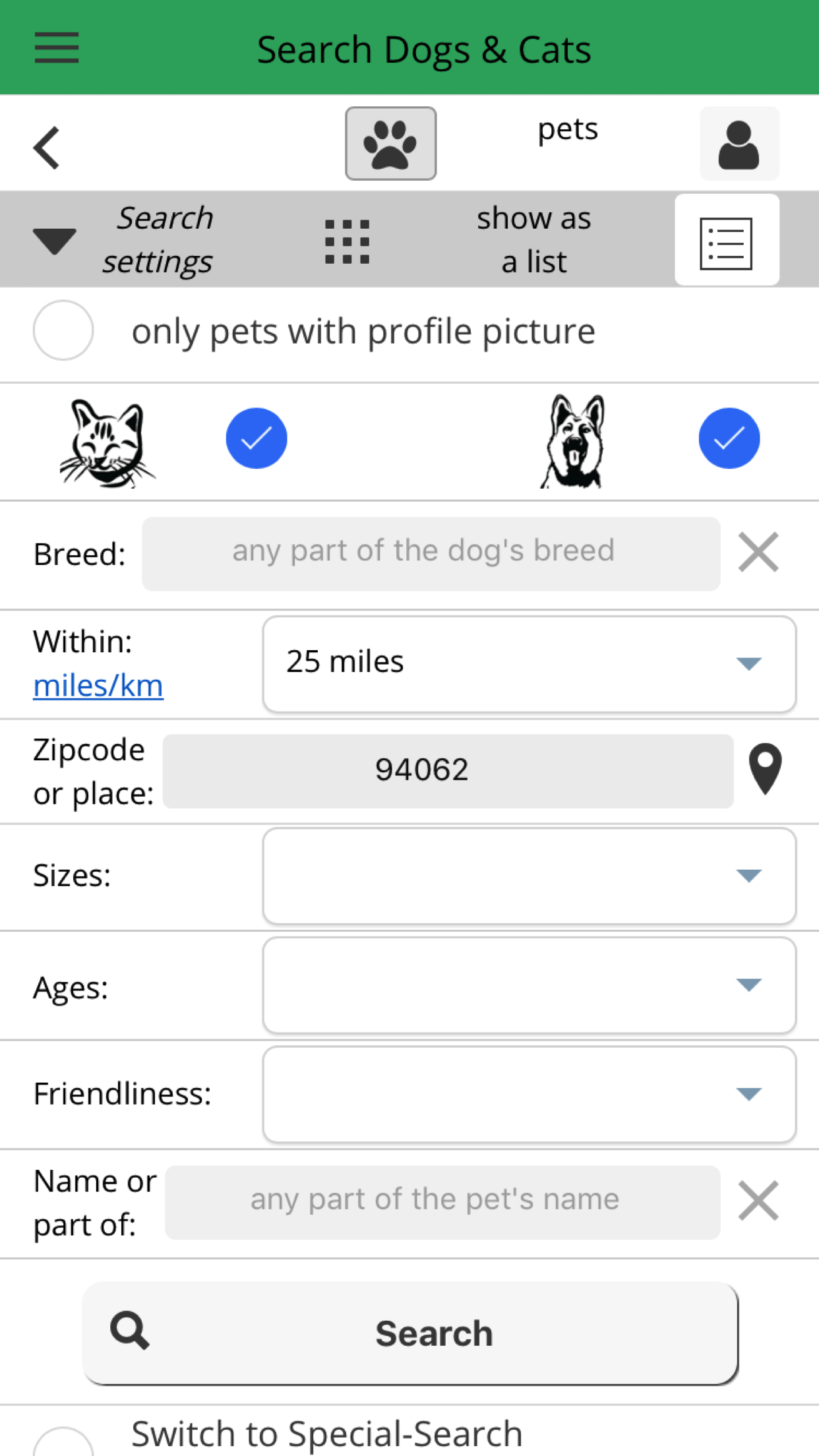Open the Ages dropdown
Image resolution: width=819 pixels, height=1456 pixels.
[x=529, y=985]
